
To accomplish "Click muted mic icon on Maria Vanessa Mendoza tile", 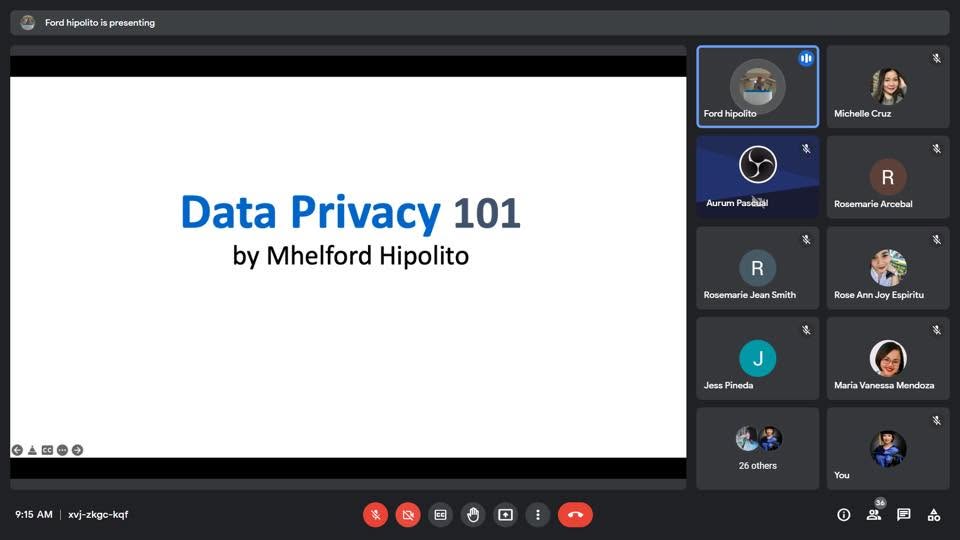I will tap(936, 330).
